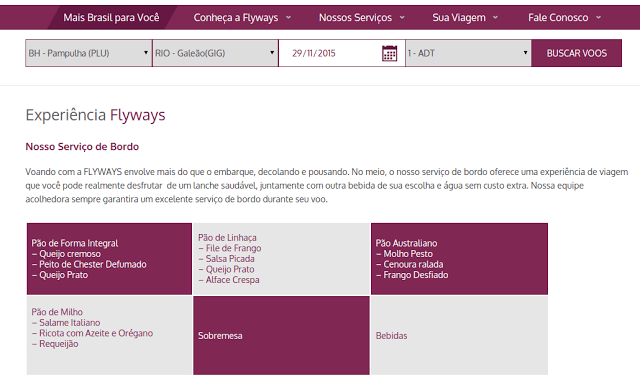Expand the Sua Viagem menu
Image resolution: width=640 pixels, height=391 pixels.
tap(465, 18)
